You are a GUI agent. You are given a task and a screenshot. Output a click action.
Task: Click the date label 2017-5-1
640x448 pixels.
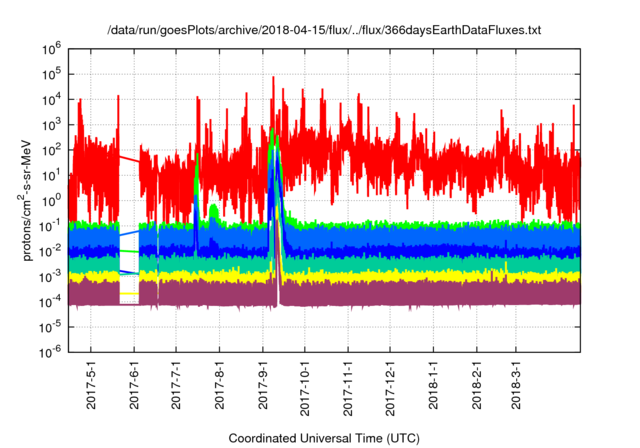[91, 384]
